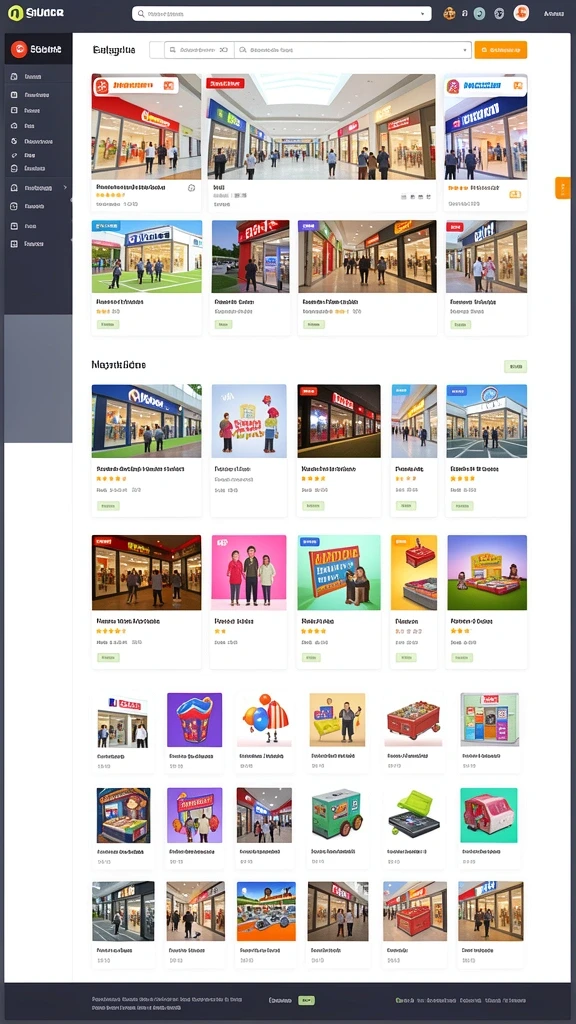Click the small green button beside the second section heading
576x1024 pixels.
(x=515, y=366)
